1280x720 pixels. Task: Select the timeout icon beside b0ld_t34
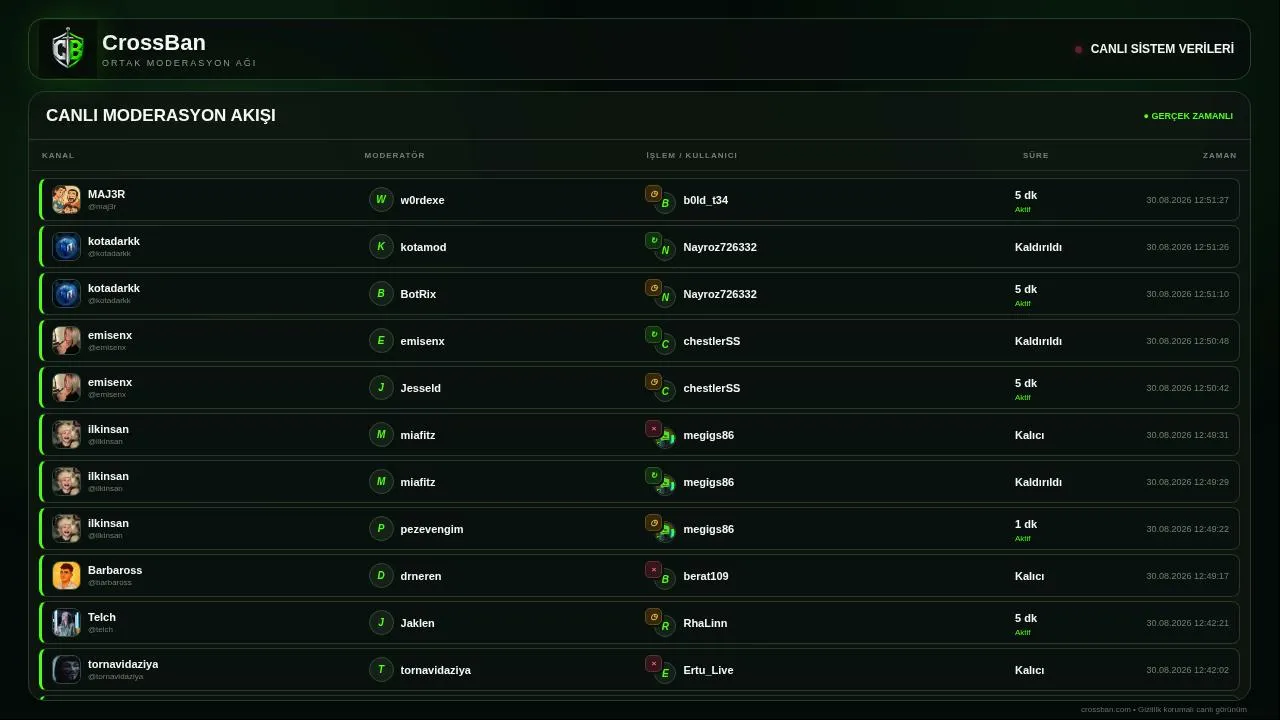click(653, 194)
